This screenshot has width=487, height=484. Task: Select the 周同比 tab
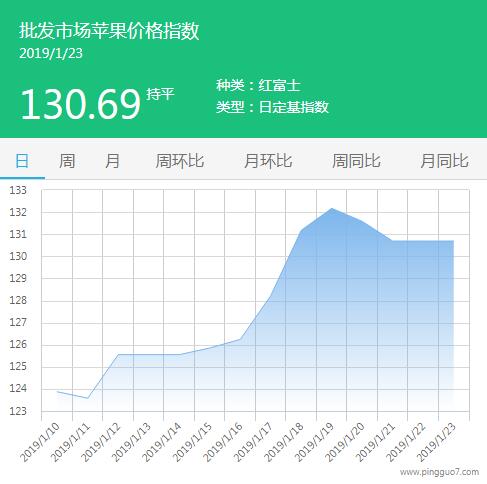(356, 161)
